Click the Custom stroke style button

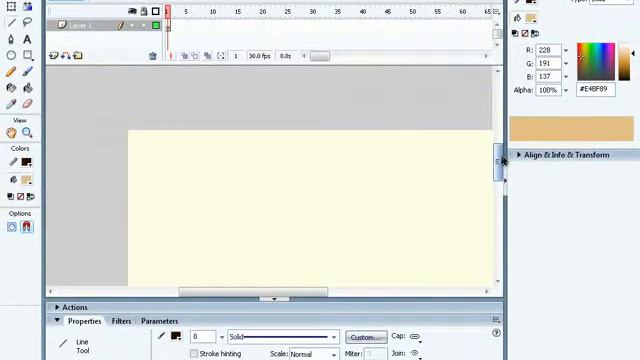tap(366, 338)
